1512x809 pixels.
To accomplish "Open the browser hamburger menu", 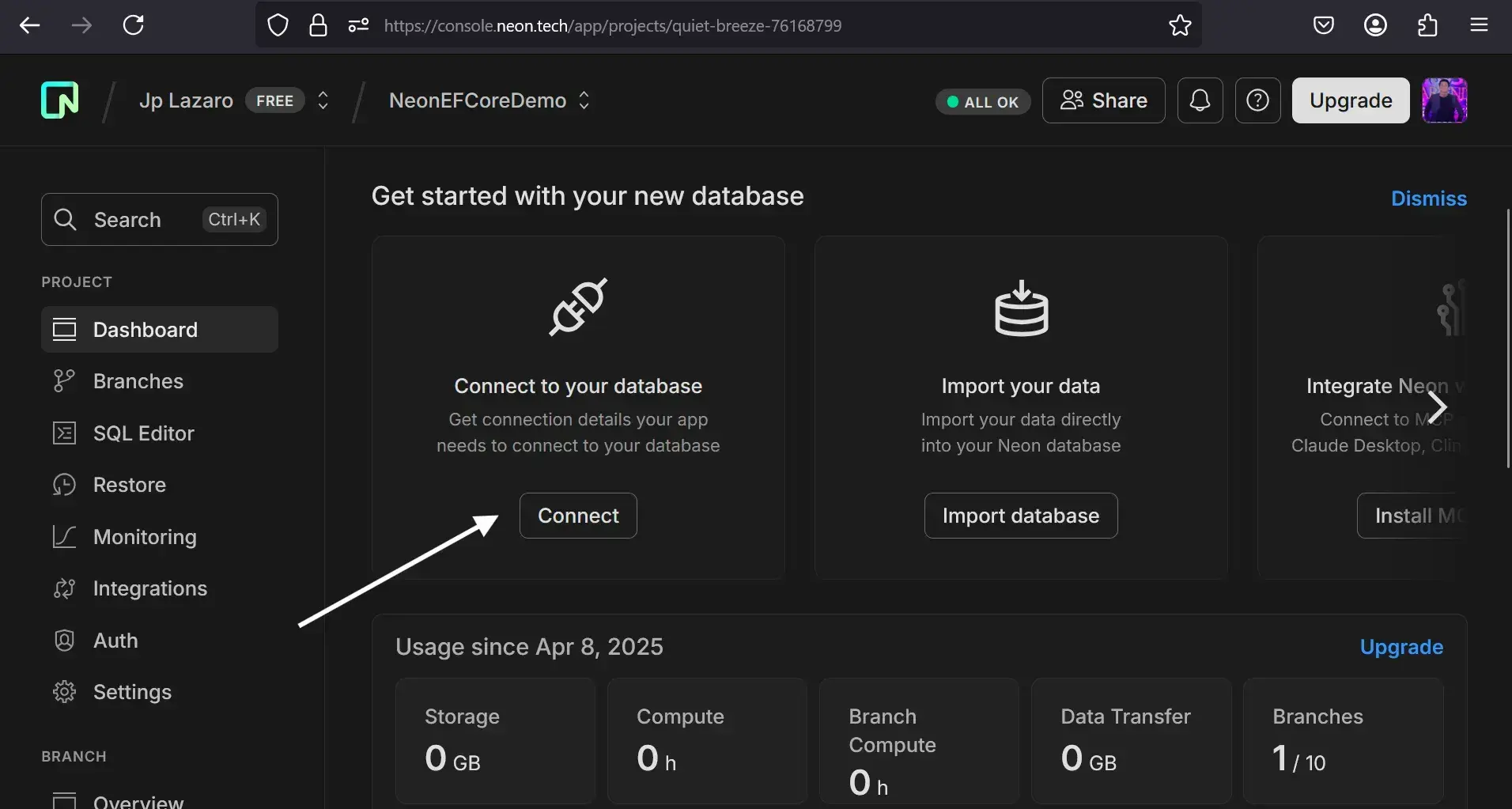I will pos(1480,25).
